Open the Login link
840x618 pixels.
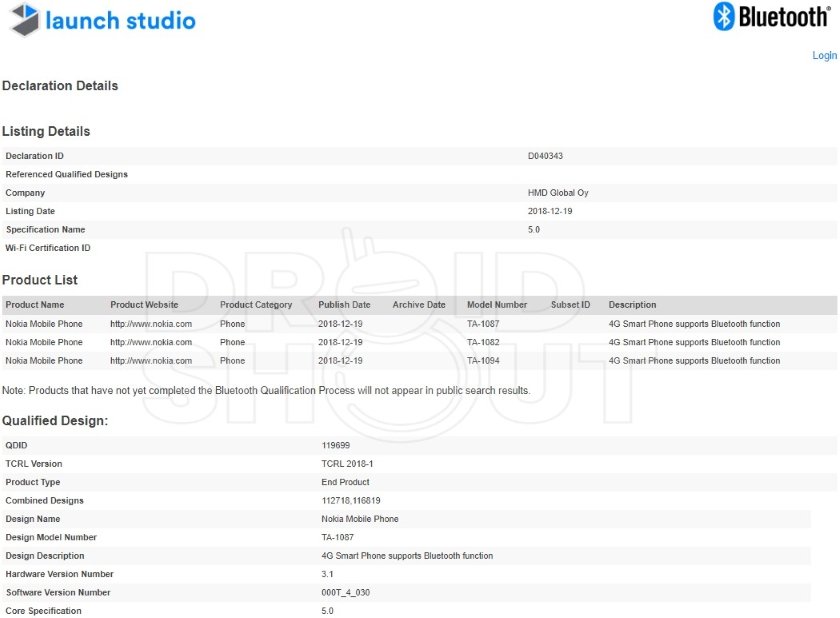824,55
